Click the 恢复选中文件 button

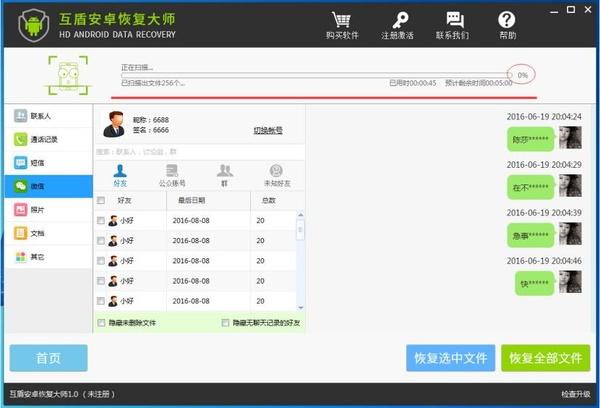click(450, 358)
